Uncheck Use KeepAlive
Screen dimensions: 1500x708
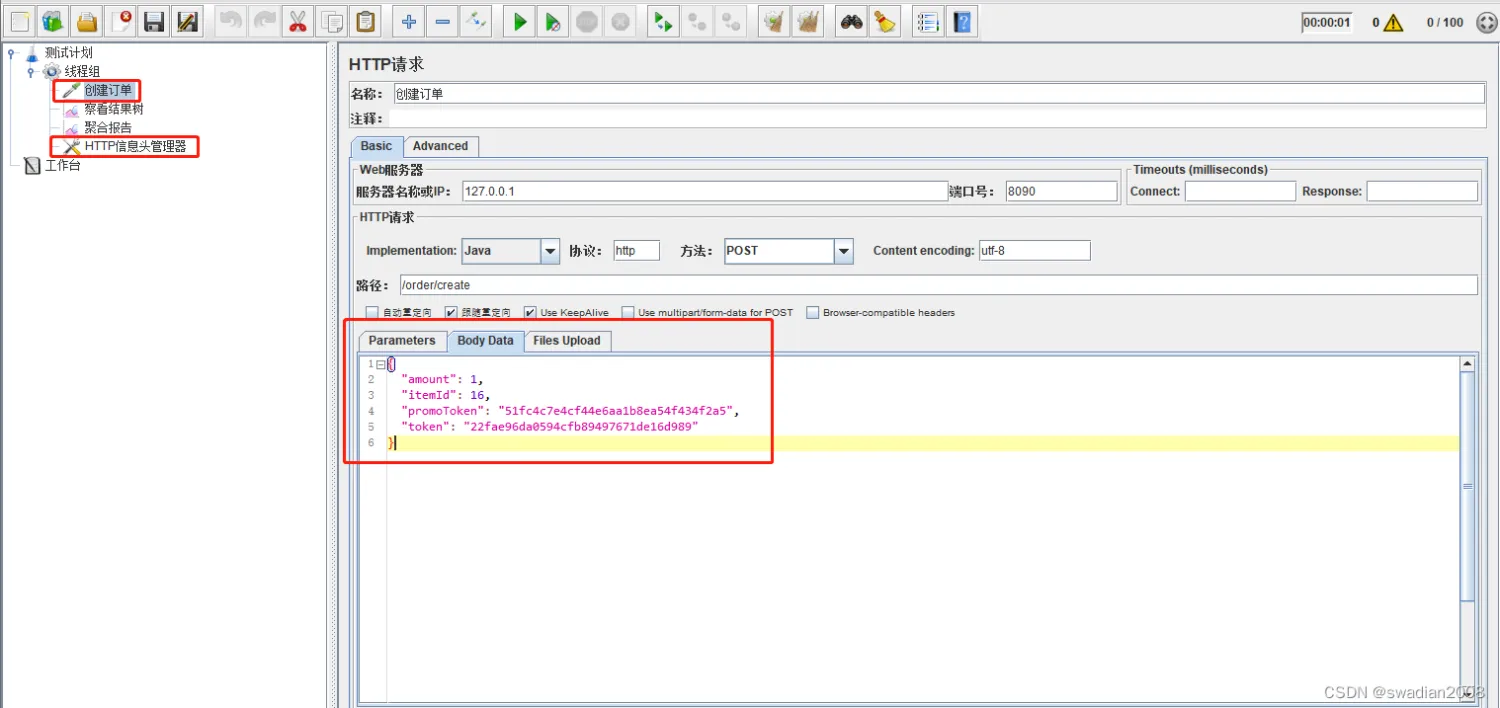(530, 313)
